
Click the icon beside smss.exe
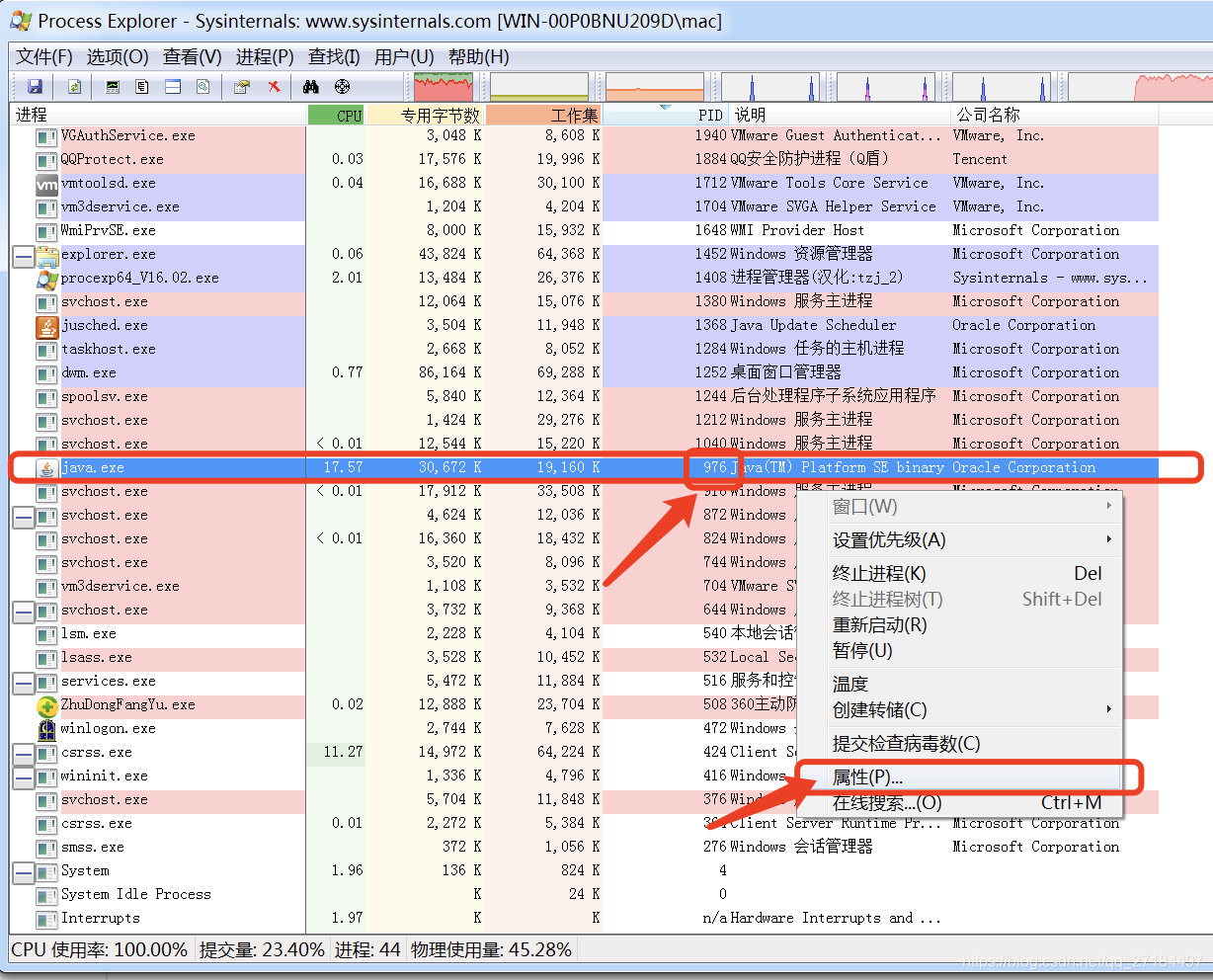(x=46, y=848)
